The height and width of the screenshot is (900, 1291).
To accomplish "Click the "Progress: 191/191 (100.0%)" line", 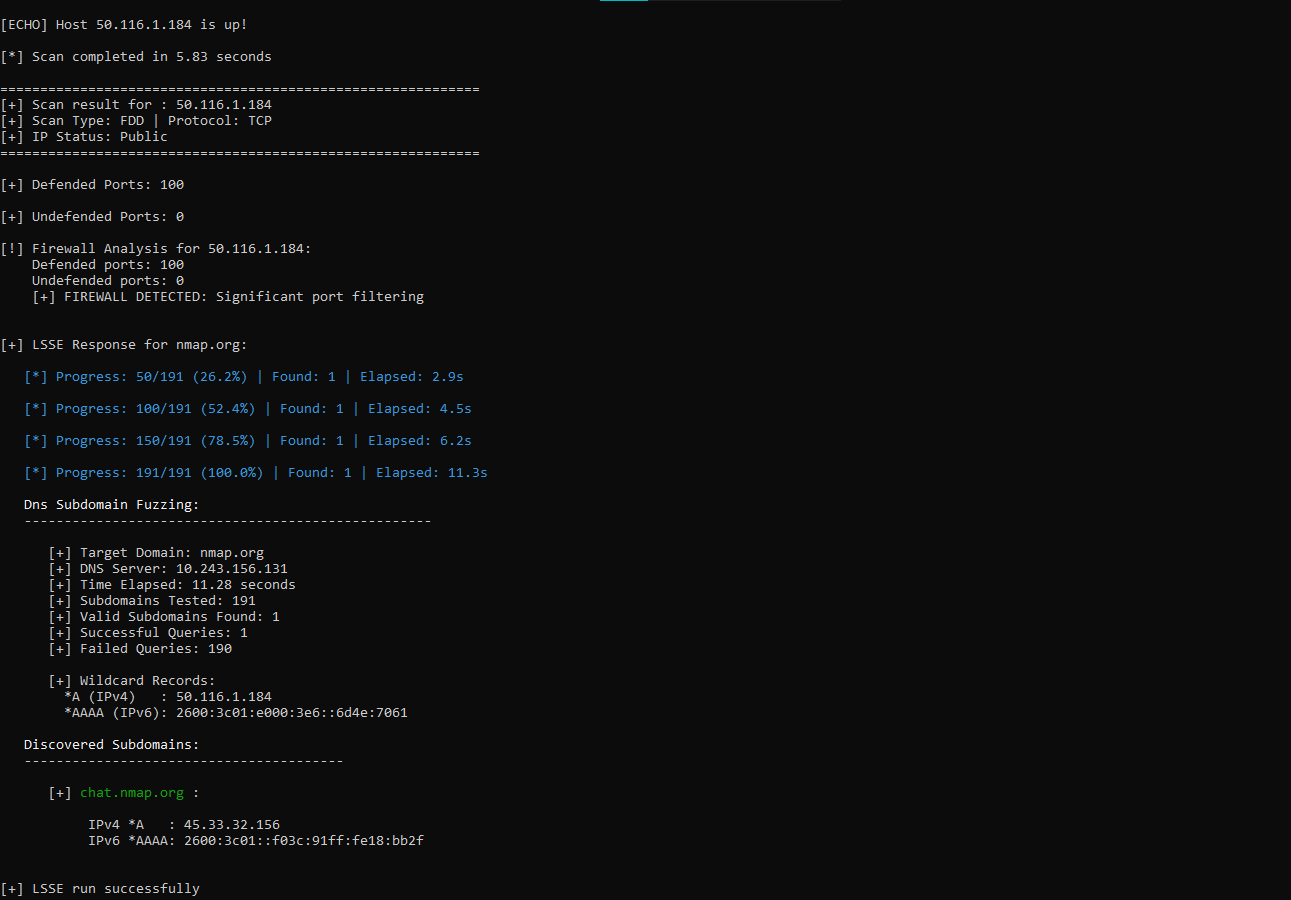I will click(256, 472).
